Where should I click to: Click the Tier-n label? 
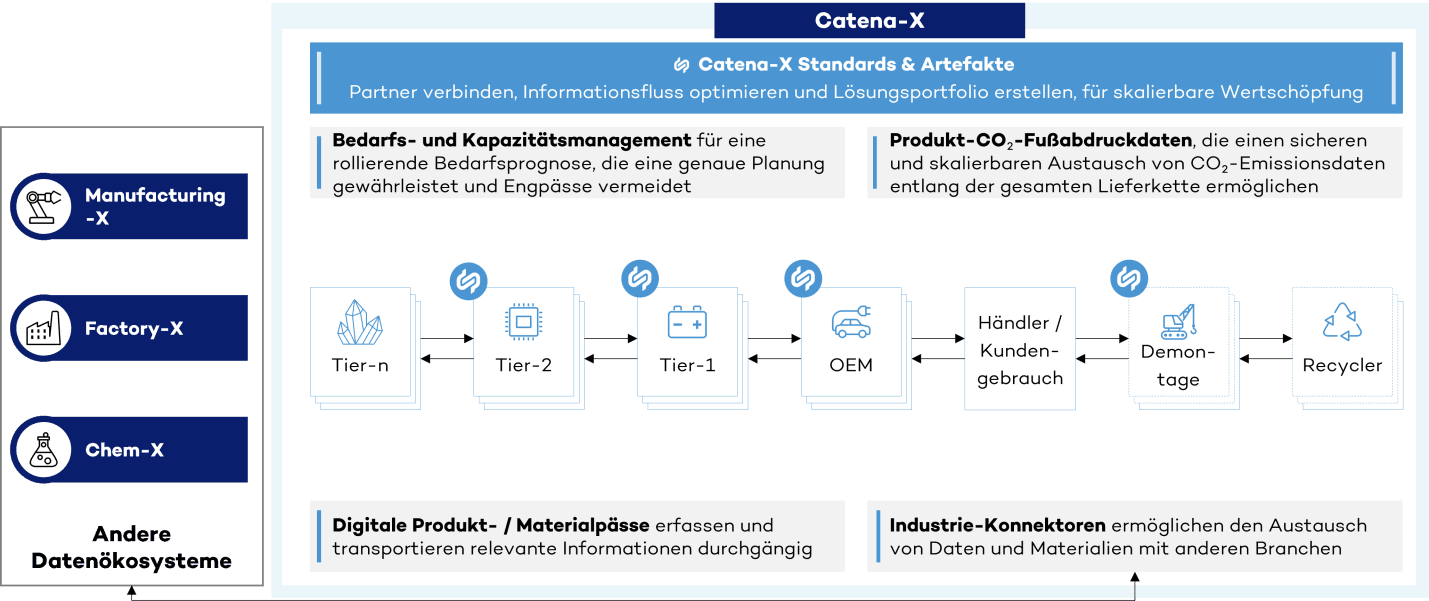point(360,365)
